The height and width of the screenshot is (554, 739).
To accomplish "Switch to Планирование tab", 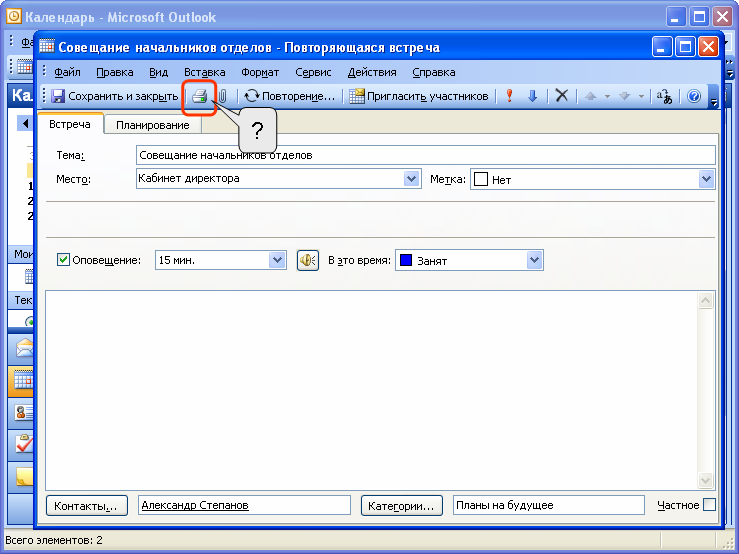I will [153, 125].
